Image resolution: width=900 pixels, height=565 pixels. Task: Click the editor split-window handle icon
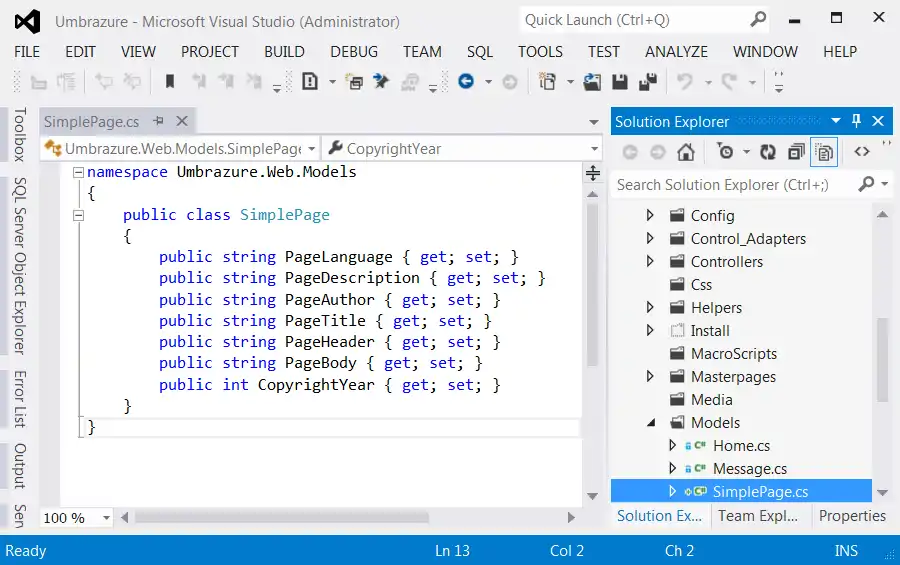[x=593, y=172]
